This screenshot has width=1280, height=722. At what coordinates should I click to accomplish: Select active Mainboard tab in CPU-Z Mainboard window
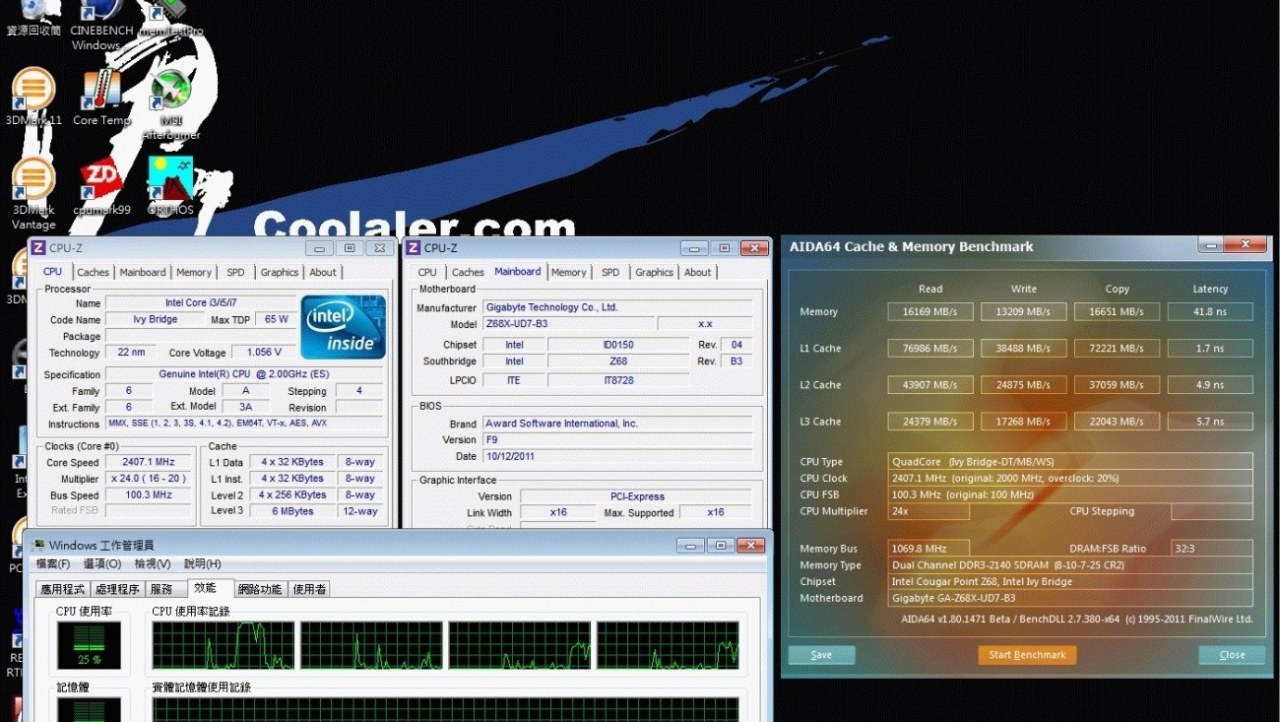click(x=518, y=272)
